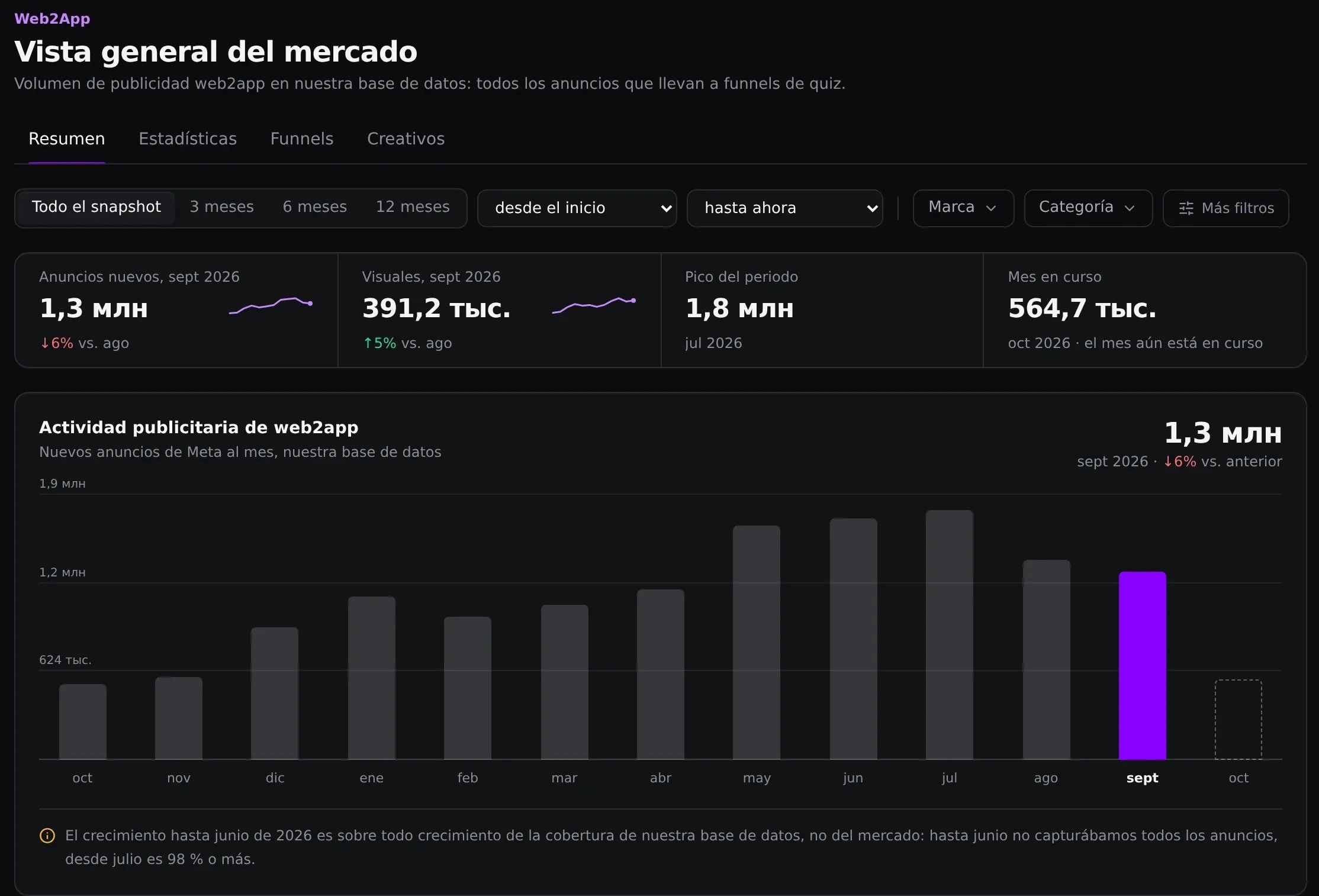This screenshot has width=1319, height=896.
Task: Click the feb bar in chart
Action: click(467, 688)
